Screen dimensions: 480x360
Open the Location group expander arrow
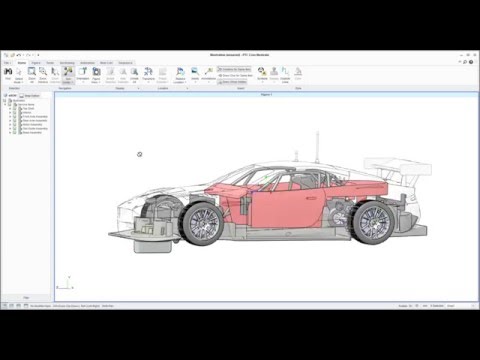pyautogui.click(x=187, y=88)
